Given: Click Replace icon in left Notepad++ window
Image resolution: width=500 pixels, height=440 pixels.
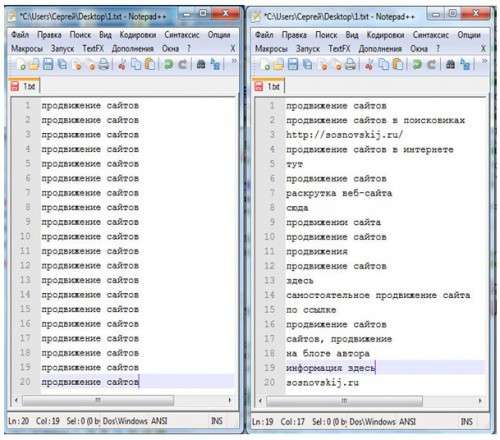Looking at the screenshot, I should tap(216, 64).
